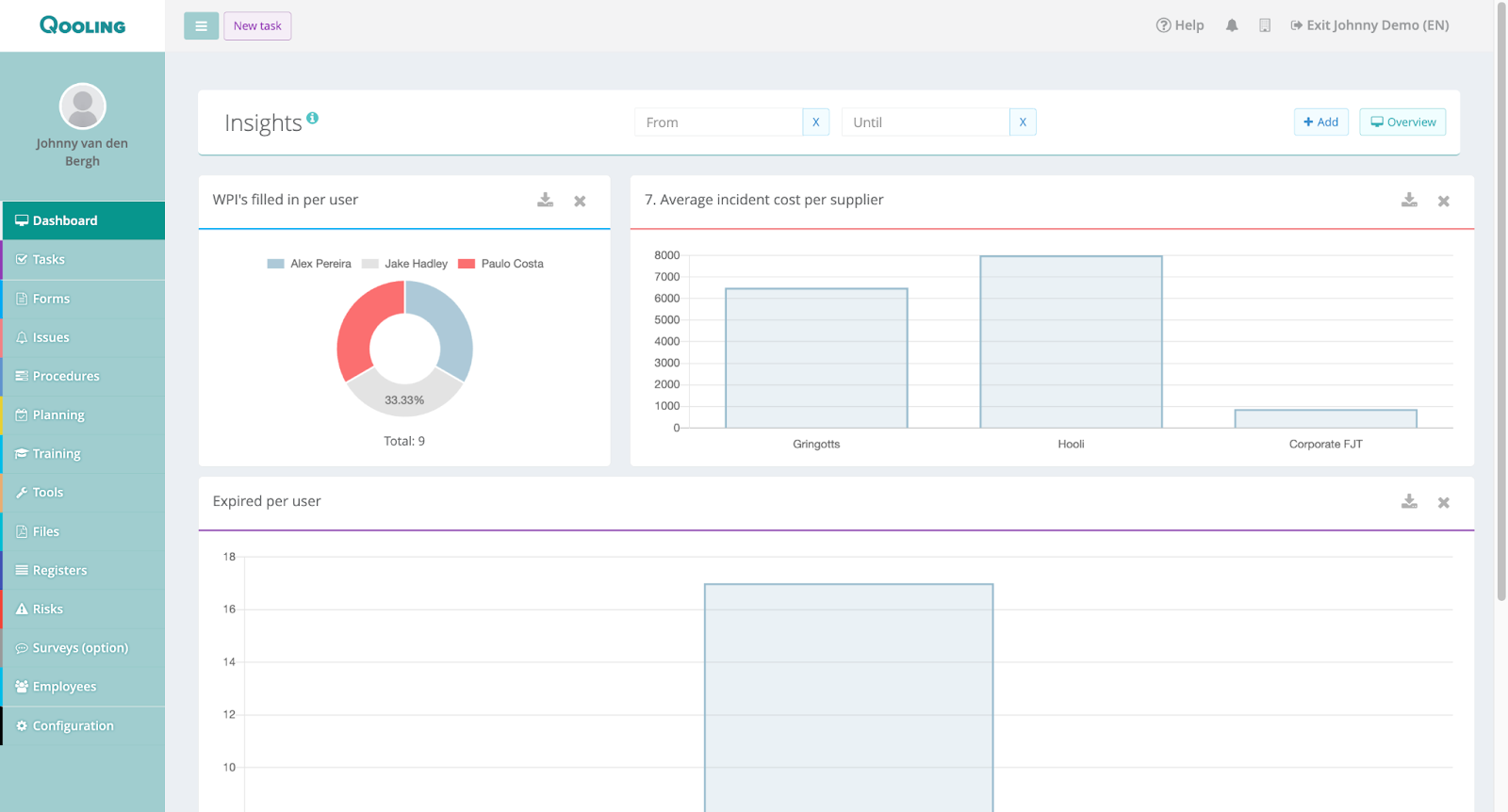Click the Hooli bar in the cost chart
Viewport: 1508px width, 812px height.
pyautogui.click(x=1071, y=342)
